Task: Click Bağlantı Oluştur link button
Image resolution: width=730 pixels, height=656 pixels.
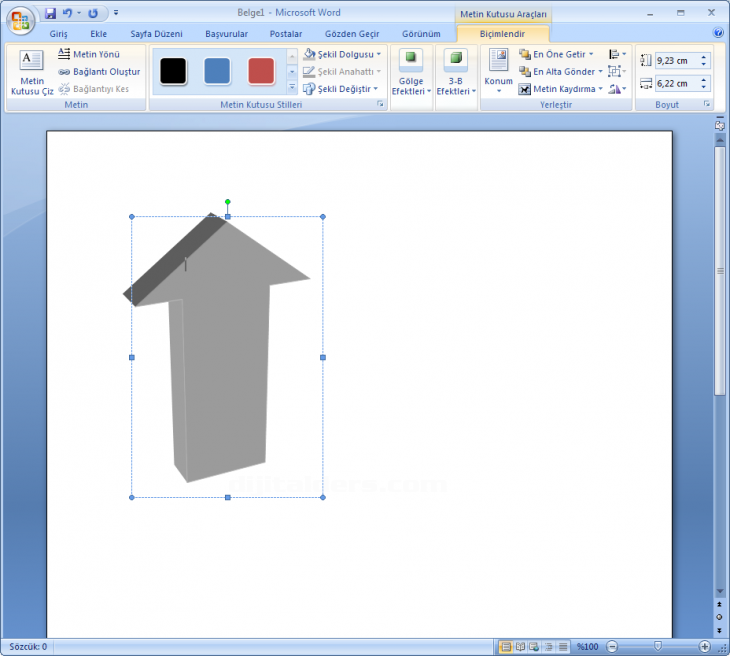Action: coord(99,72)
